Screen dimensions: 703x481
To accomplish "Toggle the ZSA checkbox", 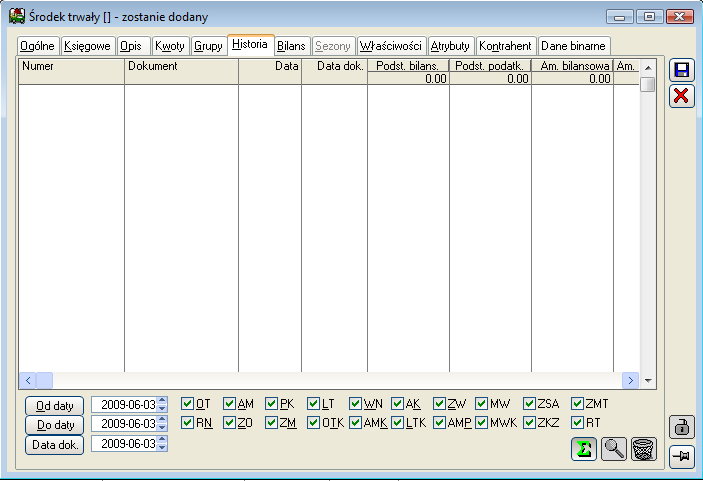I will 529,404.
